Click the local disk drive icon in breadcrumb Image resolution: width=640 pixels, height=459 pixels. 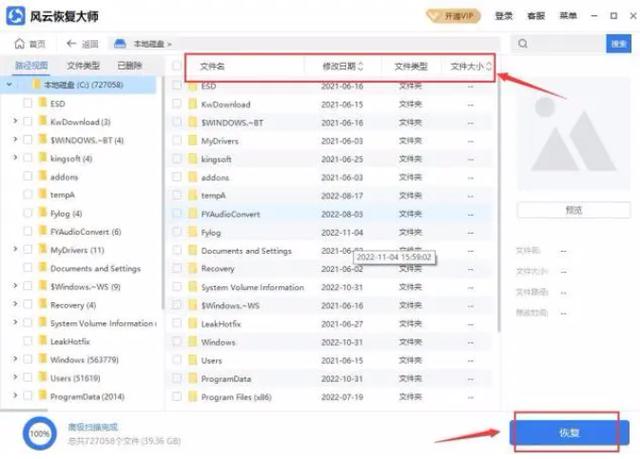click(120, 44)
